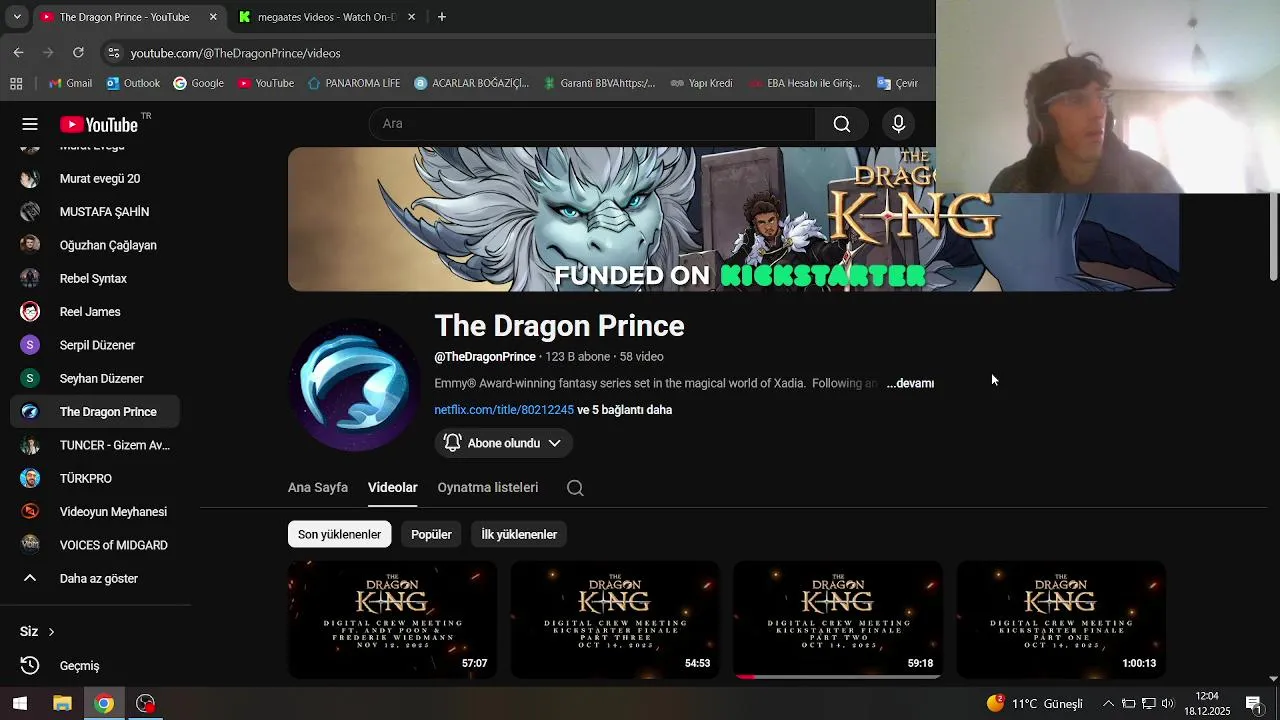Show hidden system tray icons

(x=1108, y=704)
